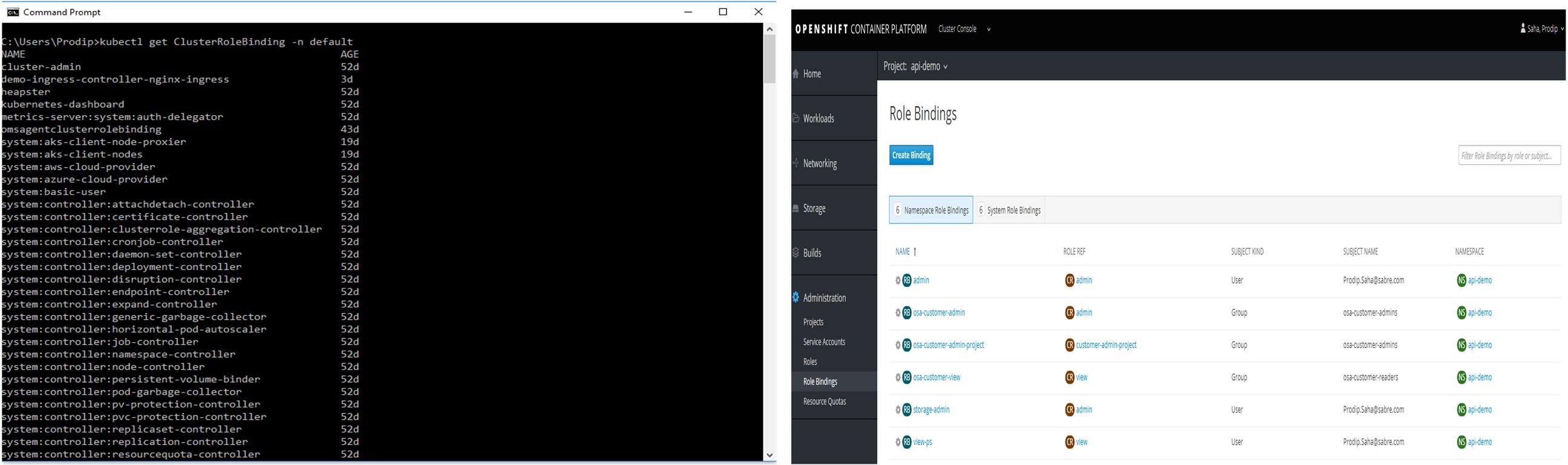Click the Builds layers icon
The height and width of the screenshot is (465, 1568).
tap(795, 252)
